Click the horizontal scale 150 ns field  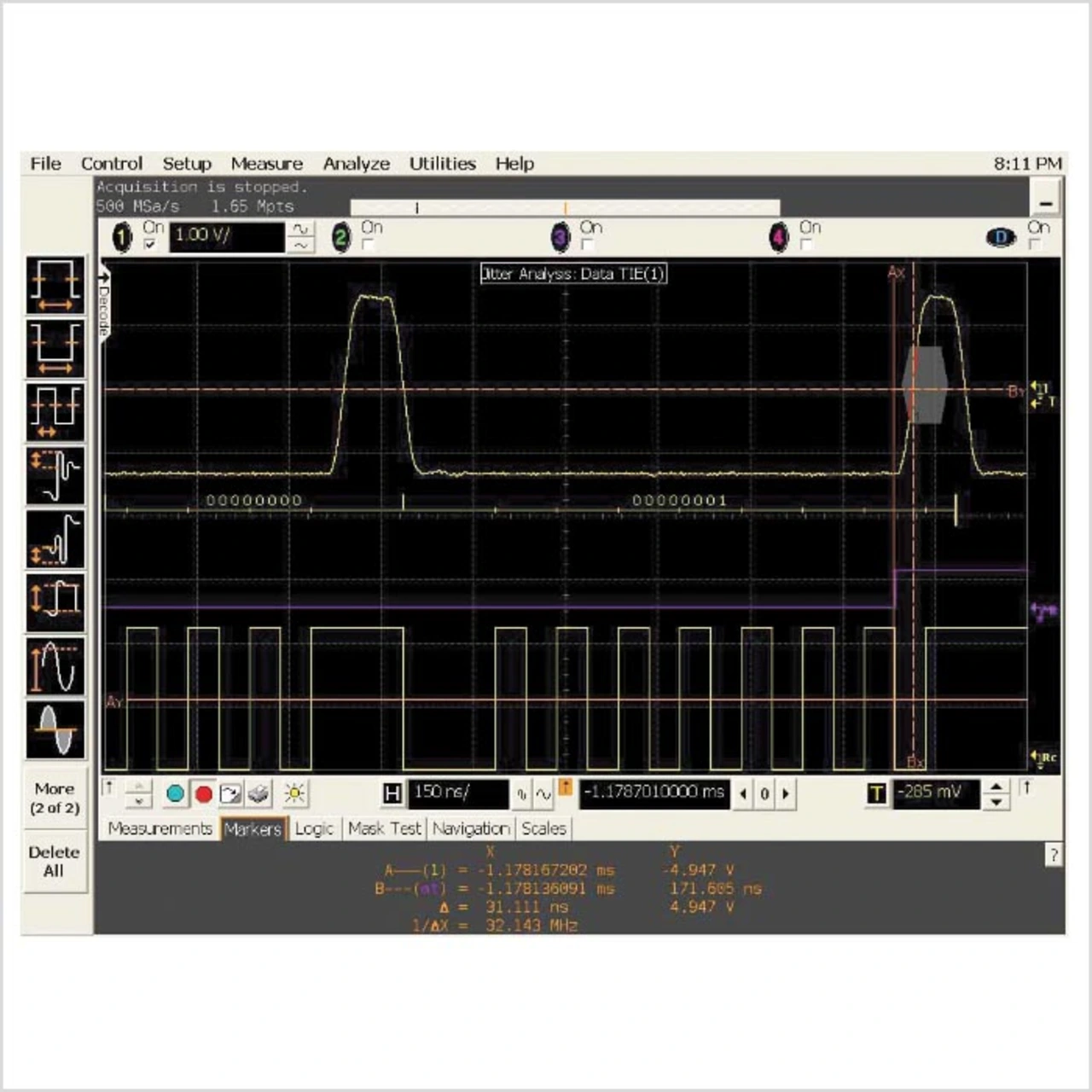click(x=457, y=793)
